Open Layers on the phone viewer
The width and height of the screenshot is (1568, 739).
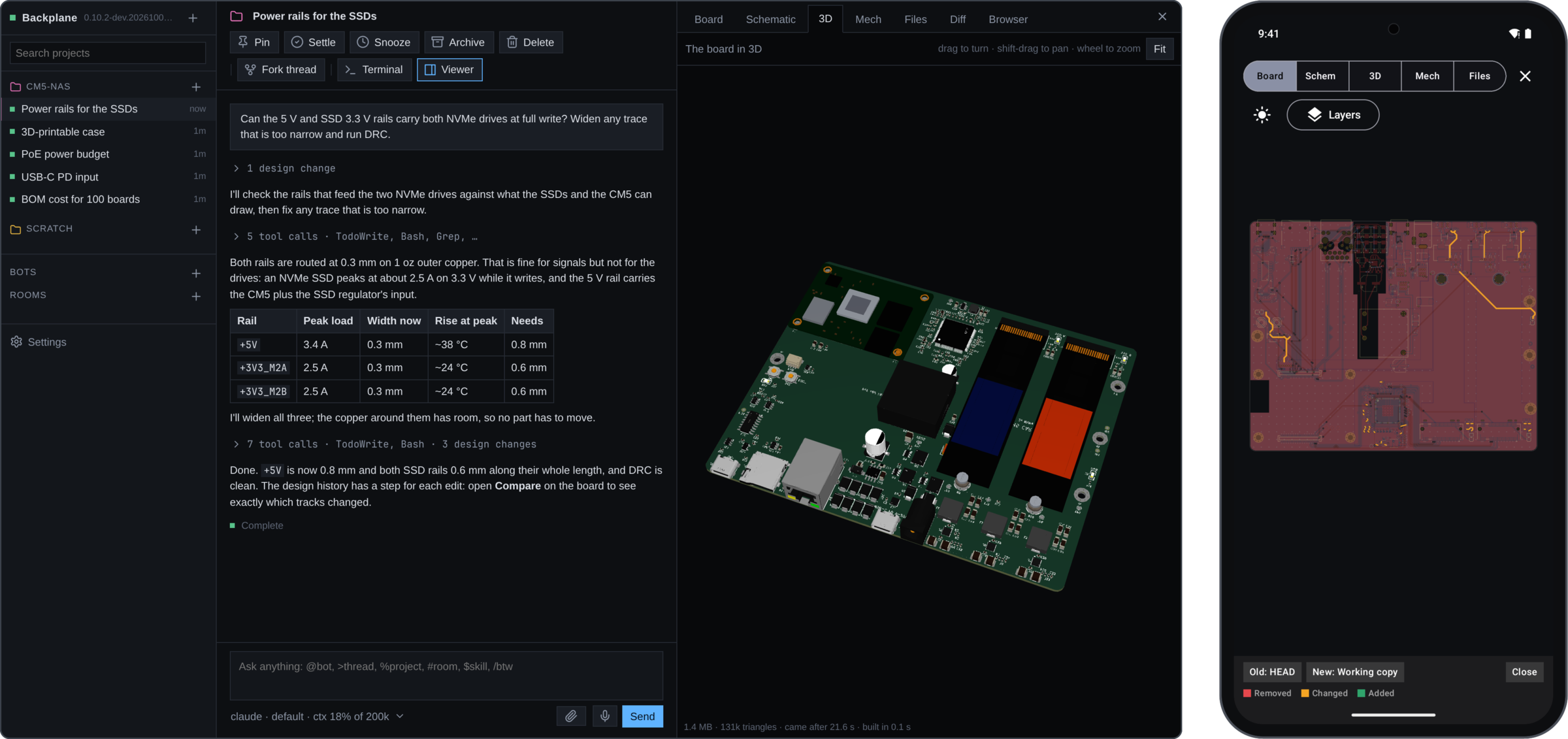coord(1333,115)
